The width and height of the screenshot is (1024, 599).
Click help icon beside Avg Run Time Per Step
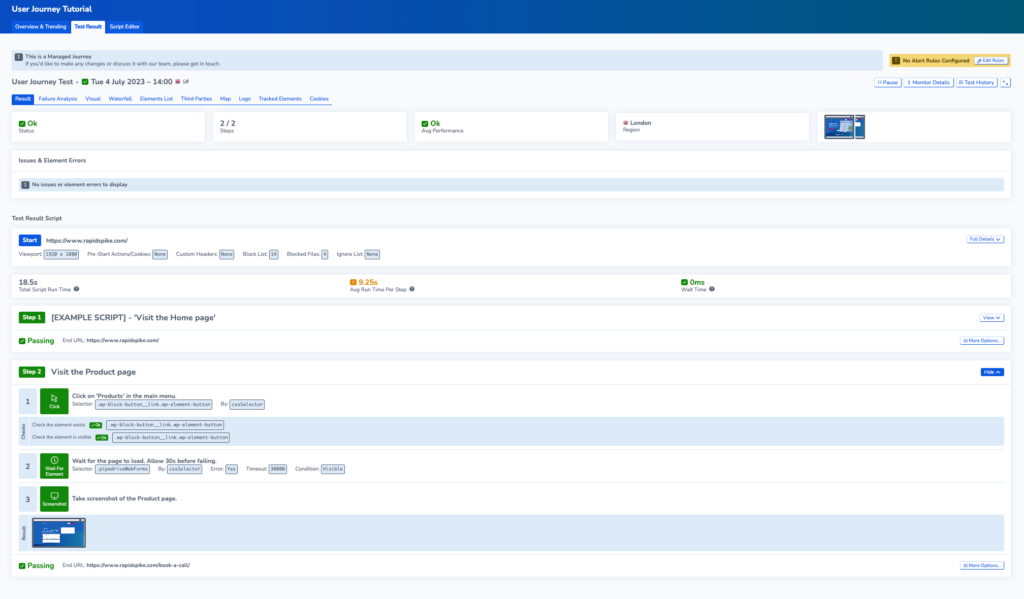pos(411,289)
